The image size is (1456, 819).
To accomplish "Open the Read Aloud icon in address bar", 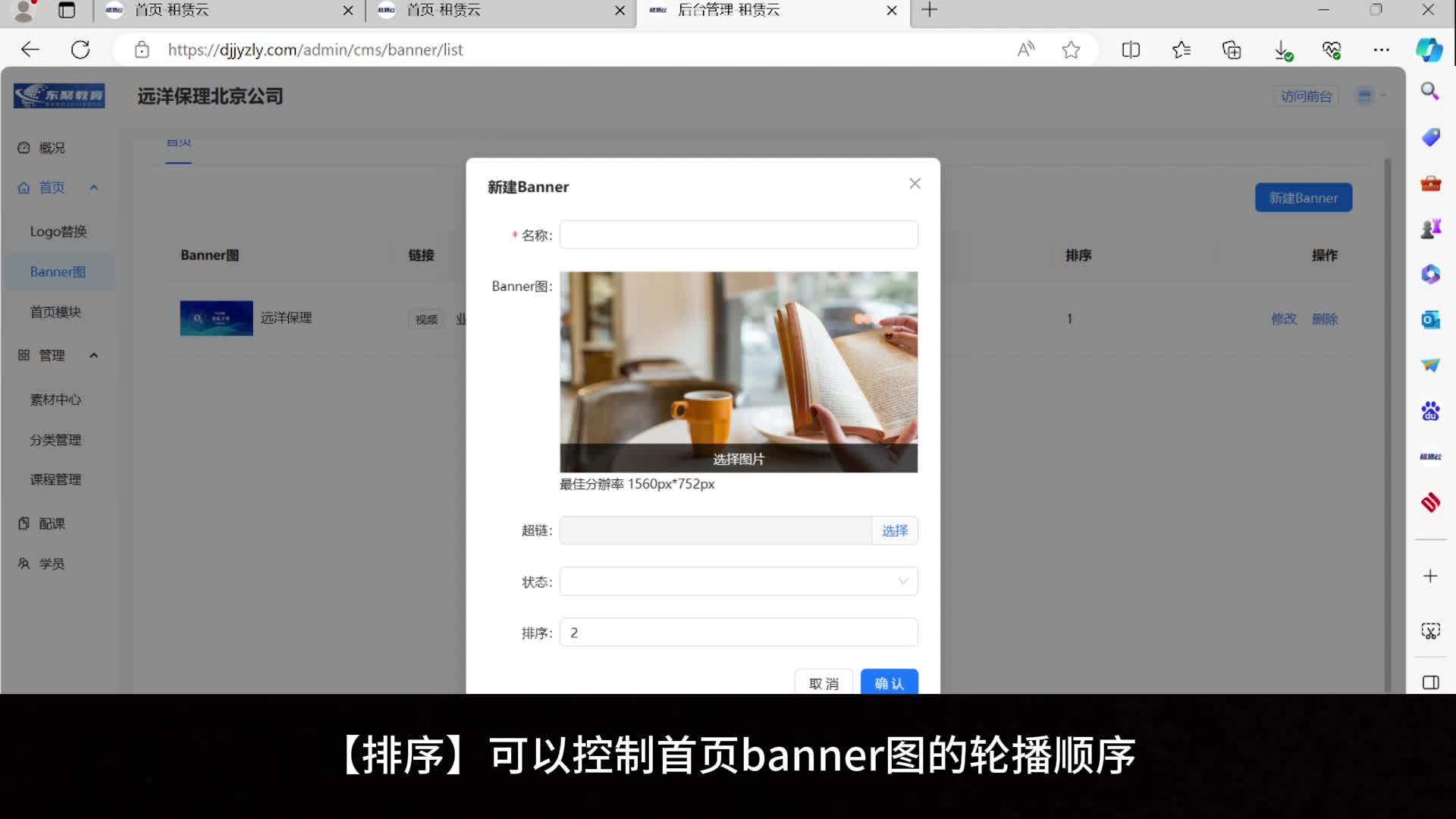I will point(1025,50).
